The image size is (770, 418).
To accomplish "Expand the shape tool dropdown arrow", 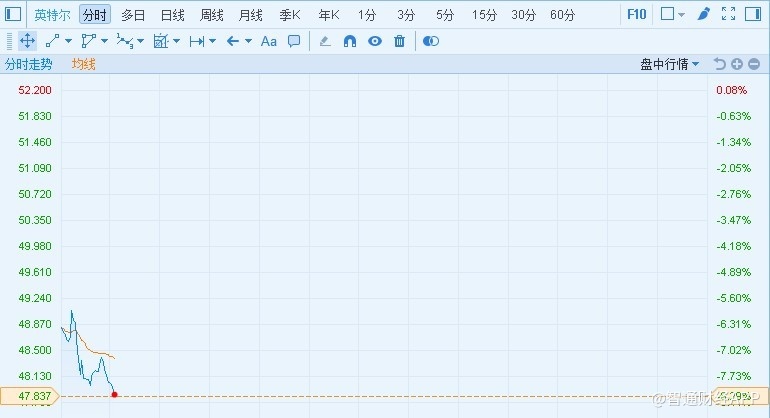I will point(104,41).
